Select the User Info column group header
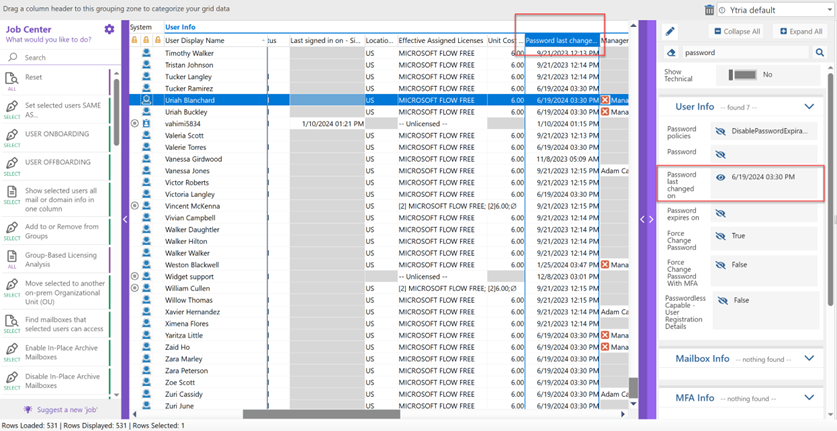The width and height of the screenshot is (837, 431). coord(180,27)
